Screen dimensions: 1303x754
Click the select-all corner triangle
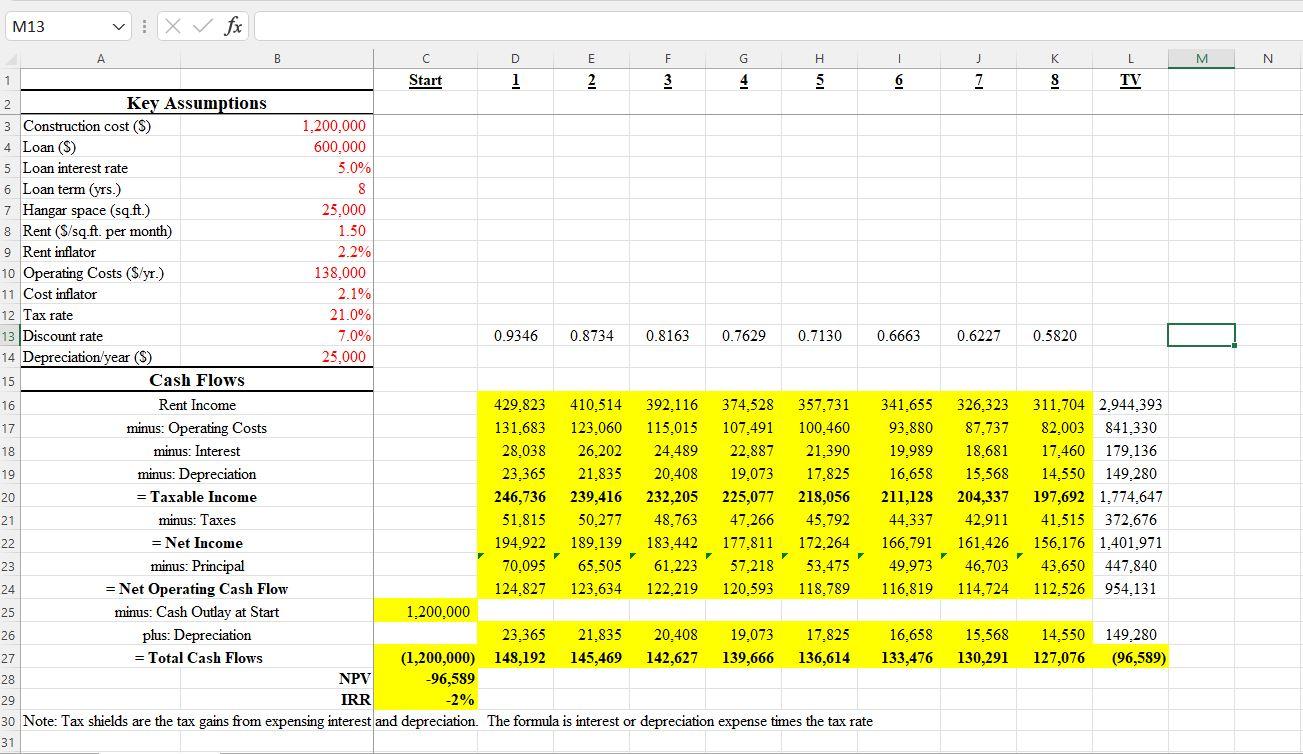point(10,58)
